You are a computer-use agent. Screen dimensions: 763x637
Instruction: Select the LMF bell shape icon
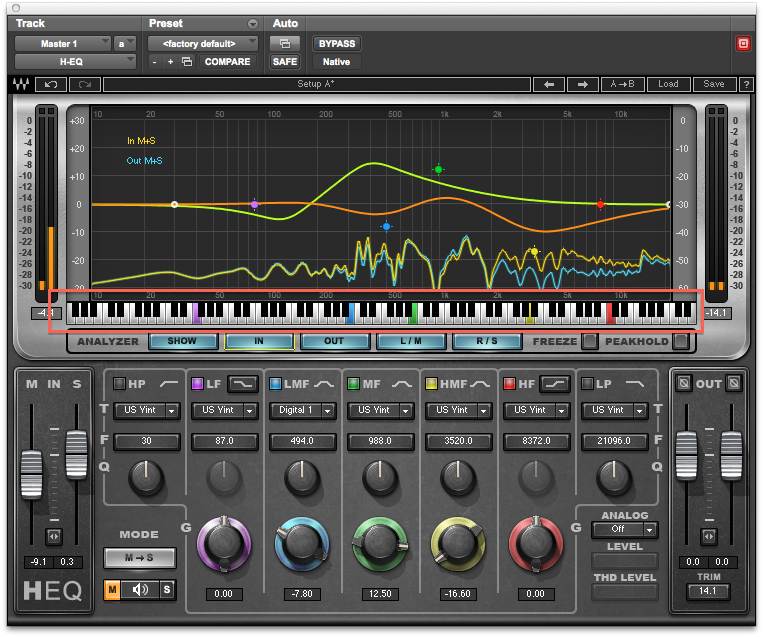point(324,384)
